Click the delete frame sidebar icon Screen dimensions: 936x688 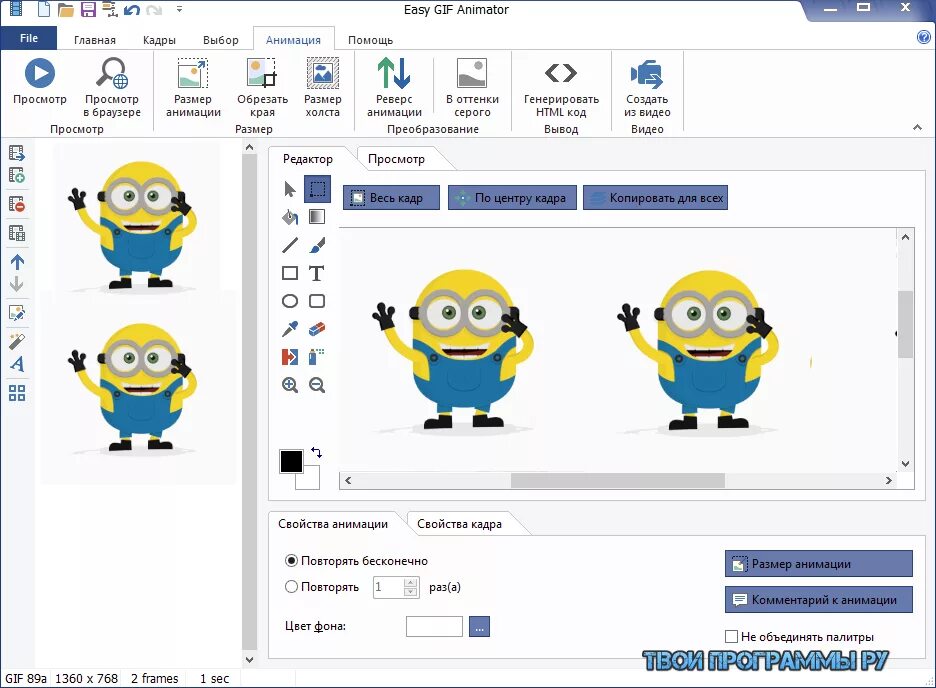[x=17, y=204]
